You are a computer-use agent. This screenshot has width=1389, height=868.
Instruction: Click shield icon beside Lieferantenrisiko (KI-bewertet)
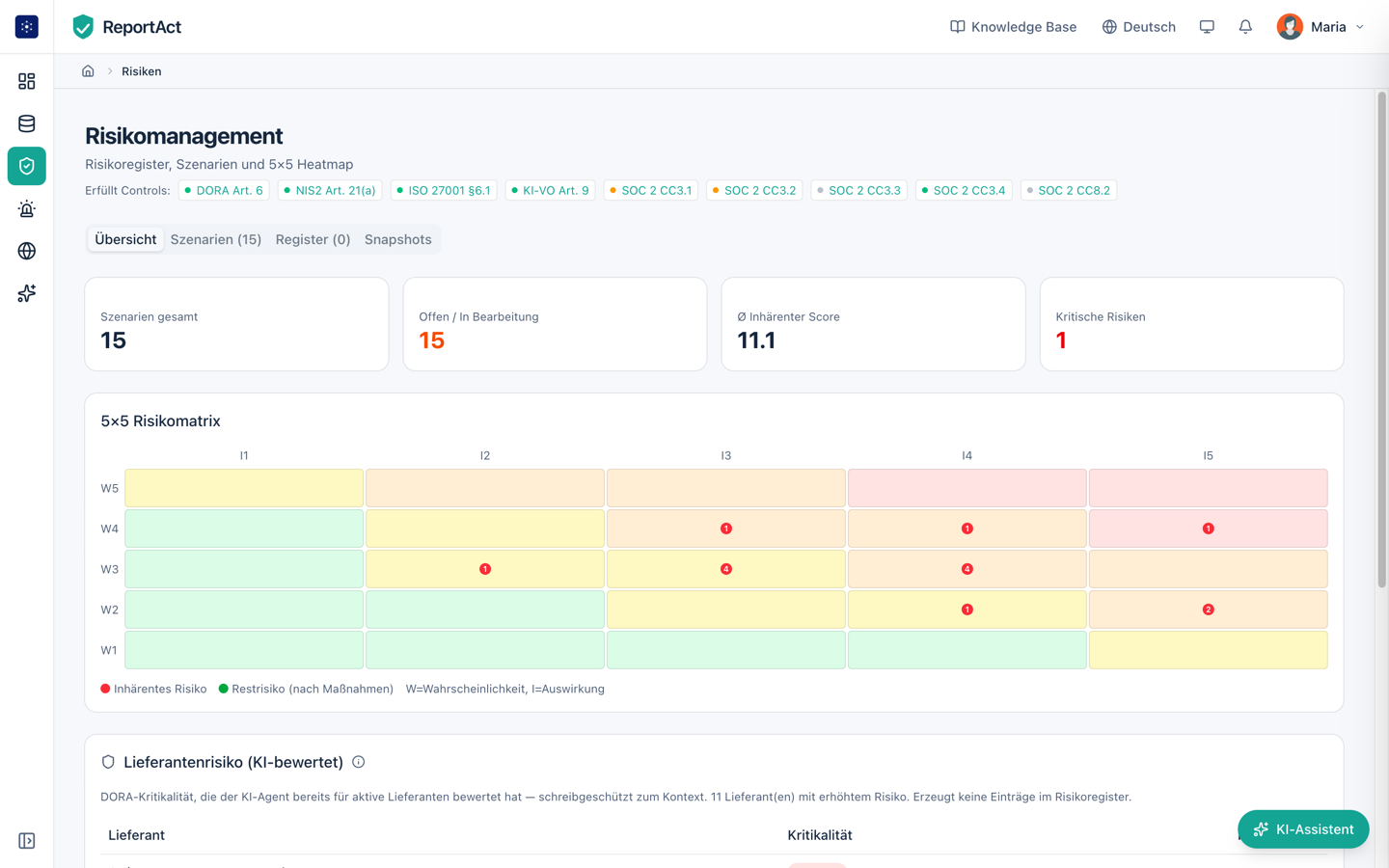coord(108,762)
